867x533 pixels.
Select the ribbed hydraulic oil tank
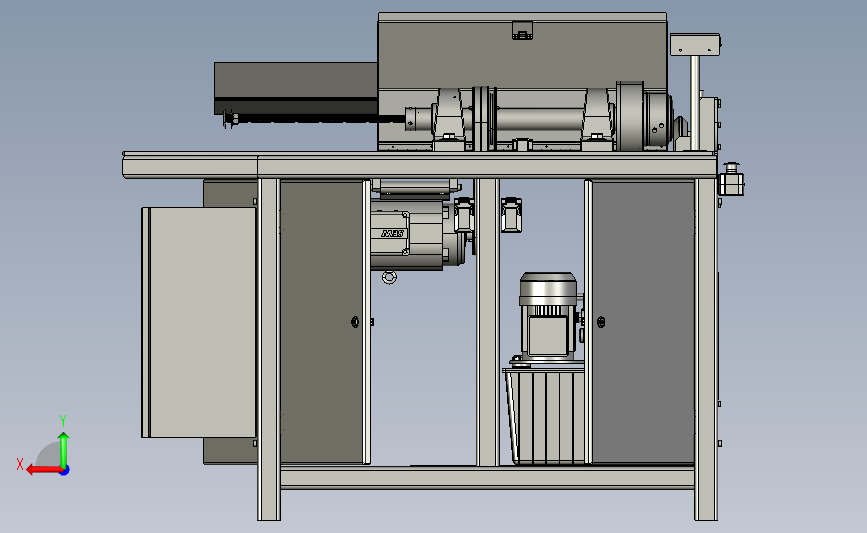[544, 416]
